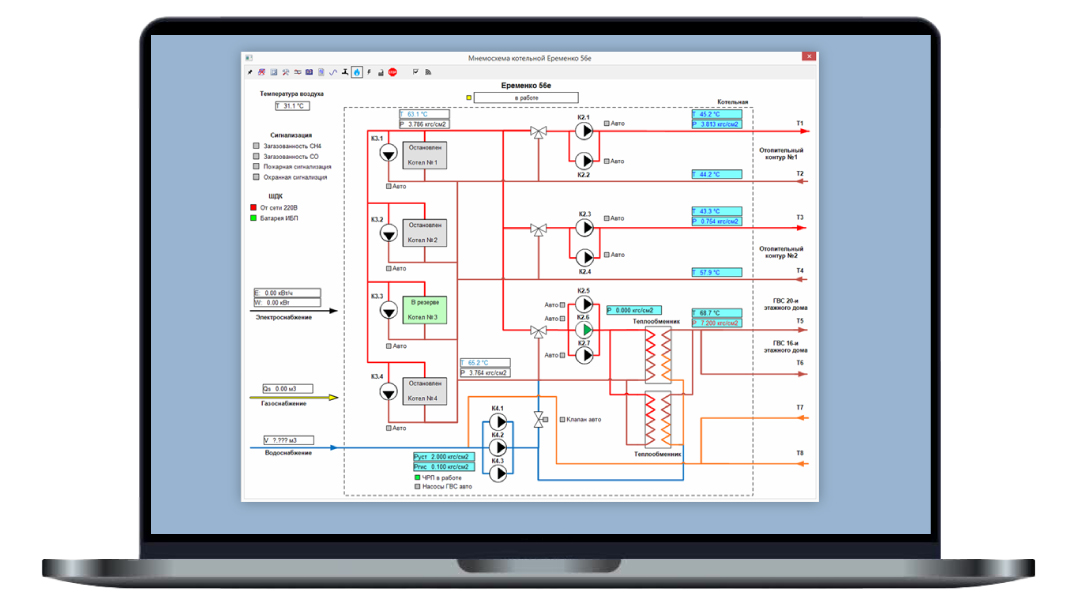The width and height of the screenshot is (1080, 601).
Task: Click the signal feed toolbar icon
Action: [x=427, y=72]
